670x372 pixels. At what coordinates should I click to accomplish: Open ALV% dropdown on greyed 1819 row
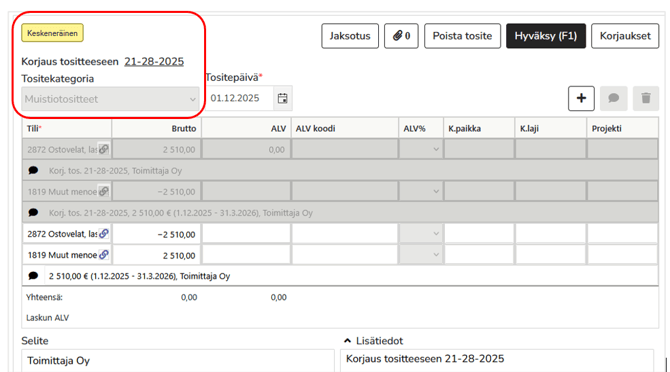click(421, 191)
